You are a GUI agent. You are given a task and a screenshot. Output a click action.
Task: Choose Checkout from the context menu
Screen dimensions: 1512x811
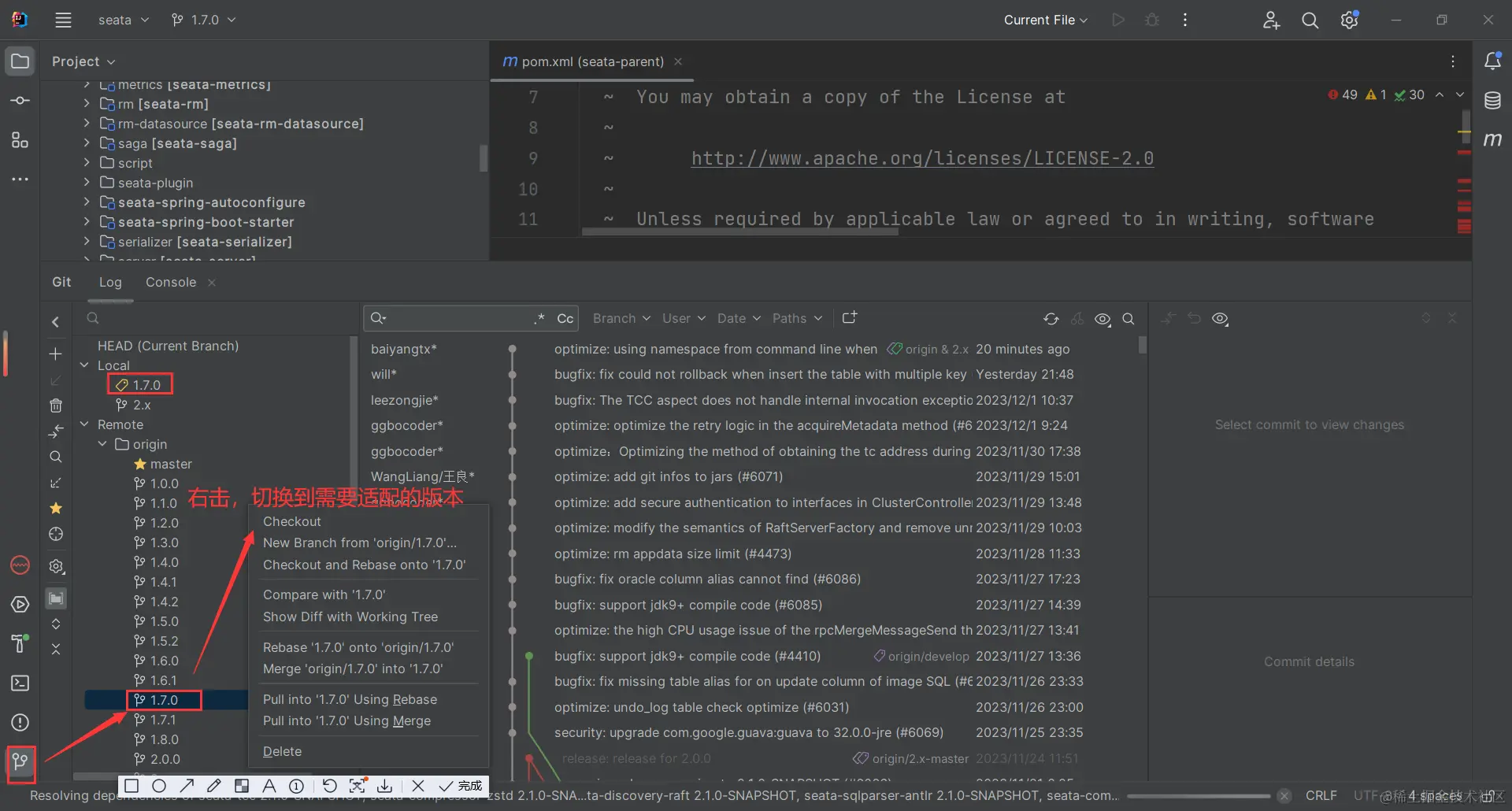(292, 521)
